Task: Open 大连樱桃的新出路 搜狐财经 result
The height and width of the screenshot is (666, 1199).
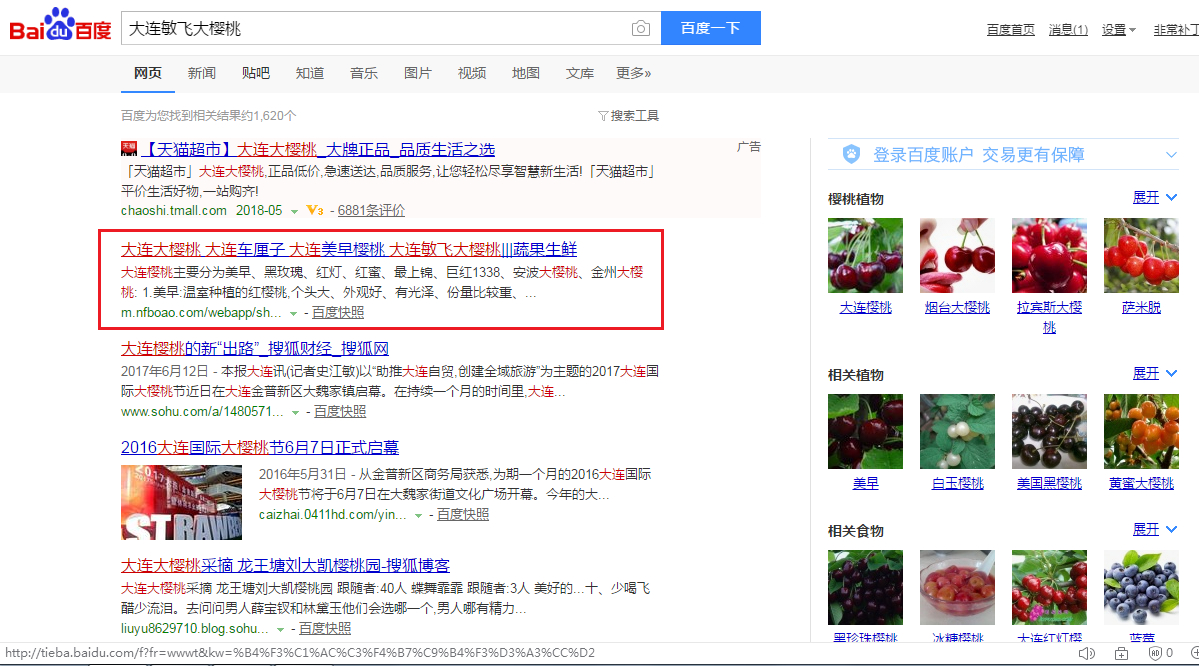Action: tap(255, 349)
